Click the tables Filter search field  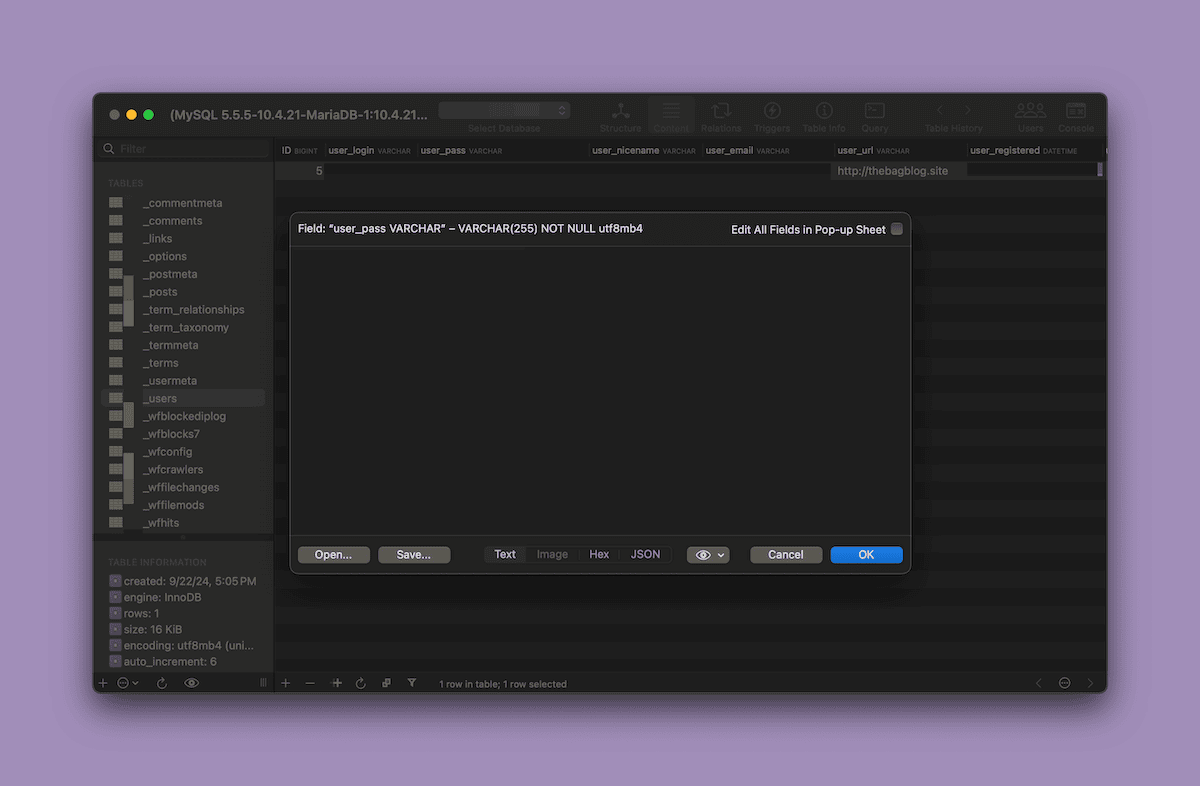pos(184,149)
